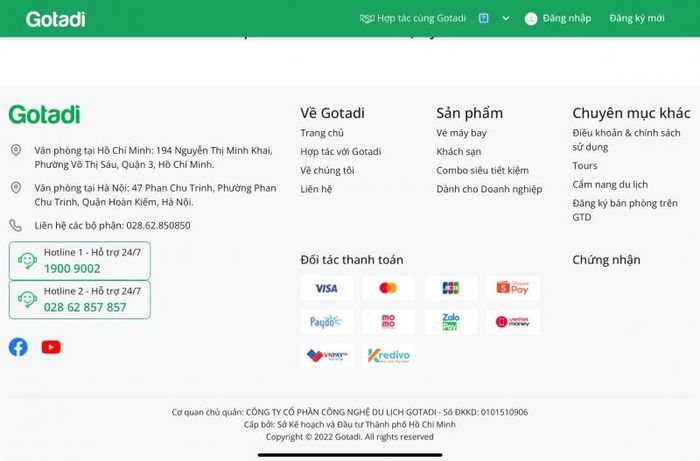The image size is (700, 461).
Task: Click the Mastercard payment logo
Action: [388, 288]
